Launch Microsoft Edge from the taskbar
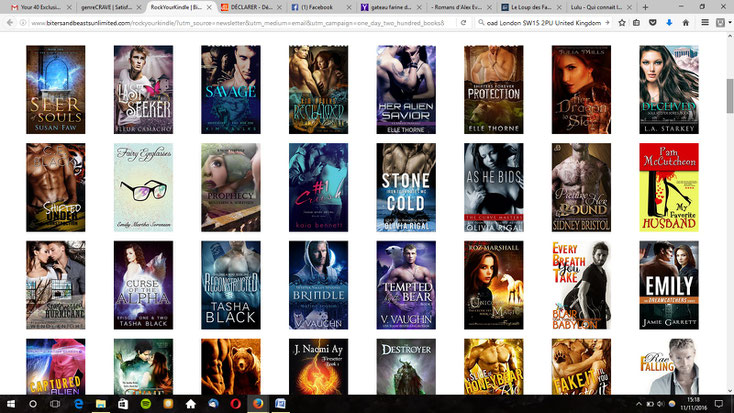The image size is (734, 413). point(78,404)
